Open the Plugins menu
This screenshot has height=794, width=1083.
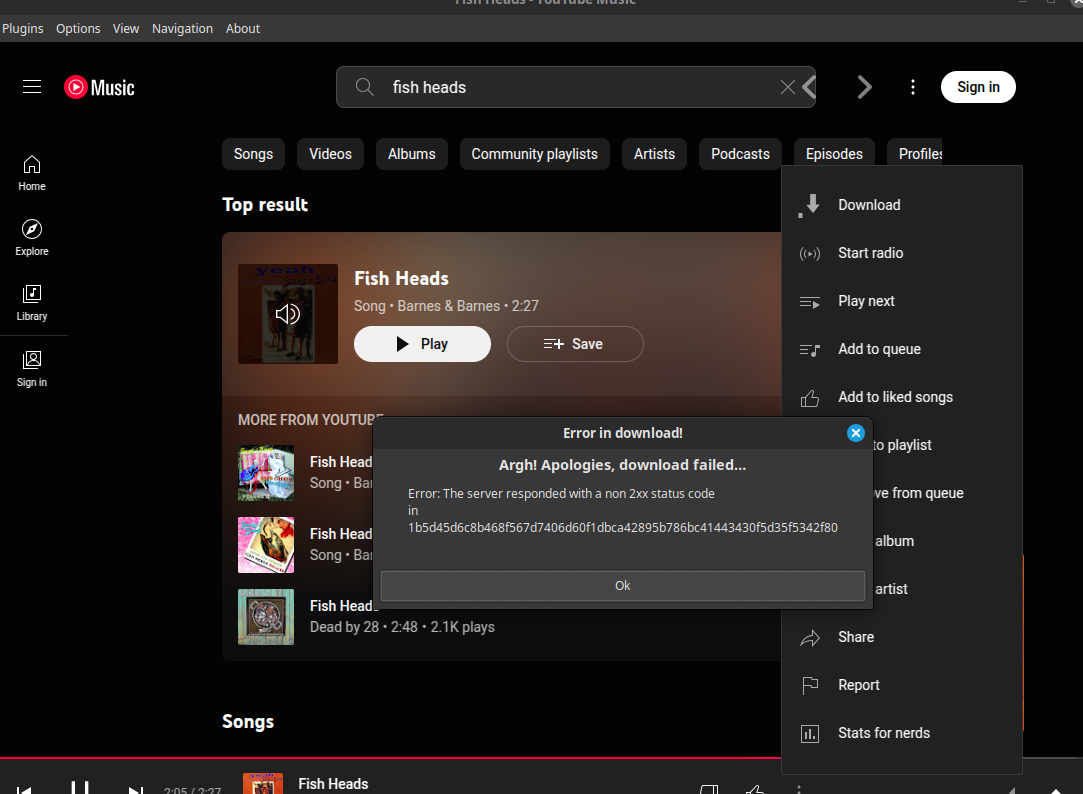click(23, 28)
